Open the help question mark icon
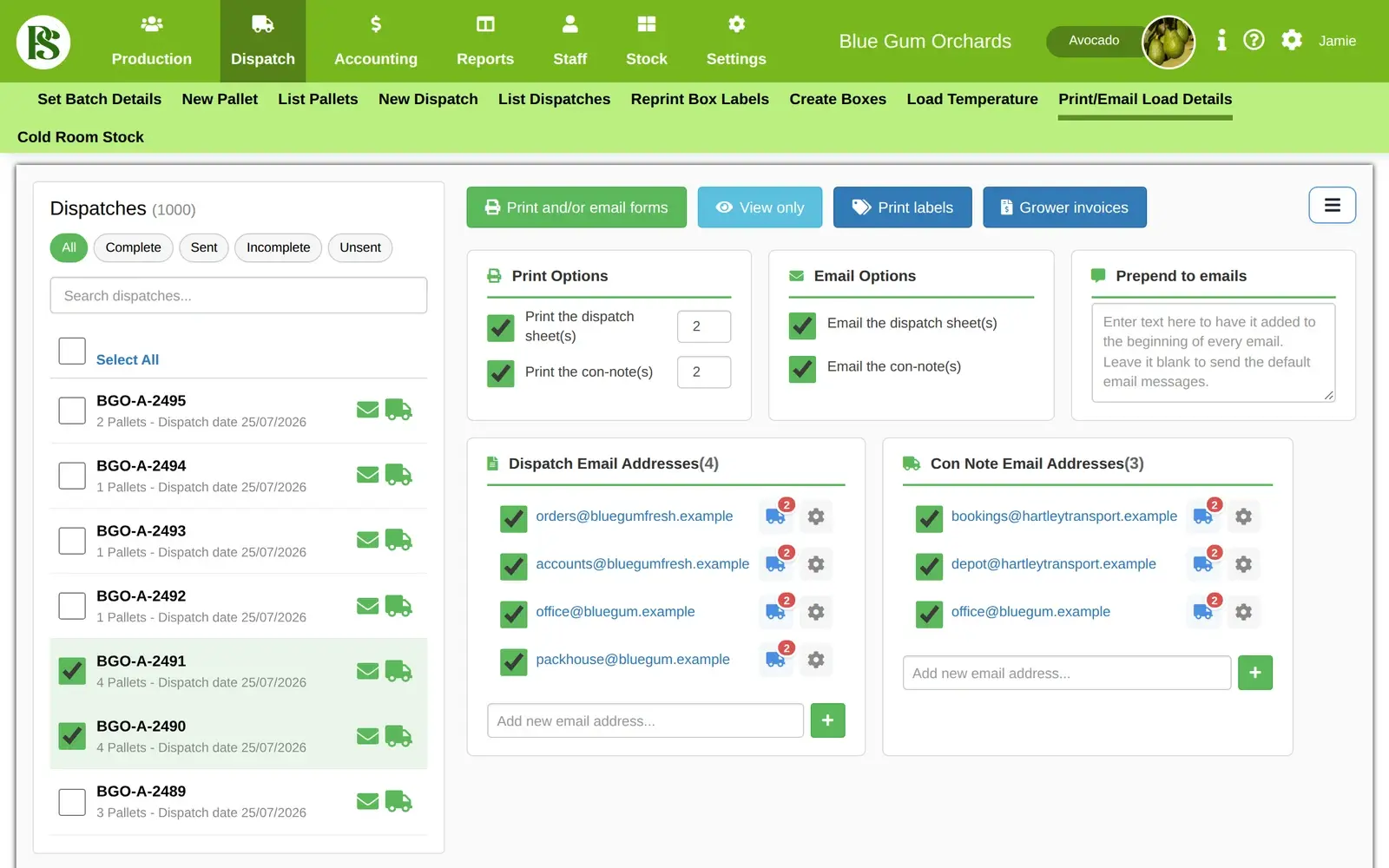Image resolution: width=1389 pixels, height=868 pixels. point(1254,40)
